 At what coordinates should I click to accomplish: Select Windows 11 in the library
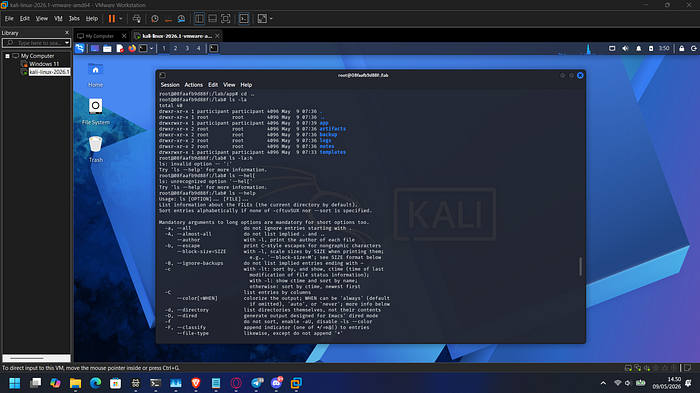(44, 64)
